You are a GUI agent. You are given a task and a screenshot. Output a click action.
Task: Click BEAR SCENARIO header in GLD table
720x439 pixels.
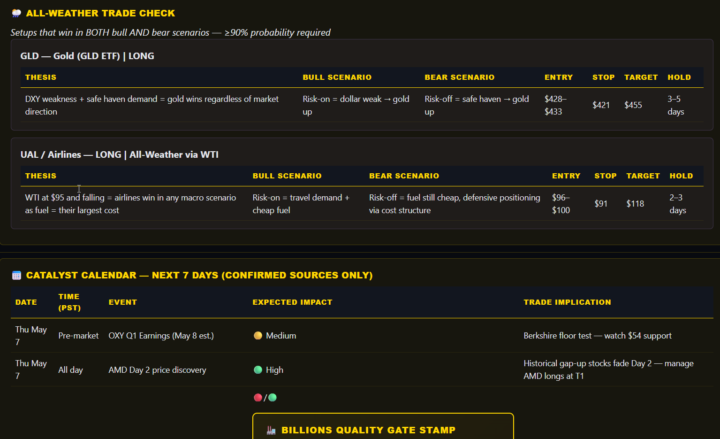pos(459,77)
